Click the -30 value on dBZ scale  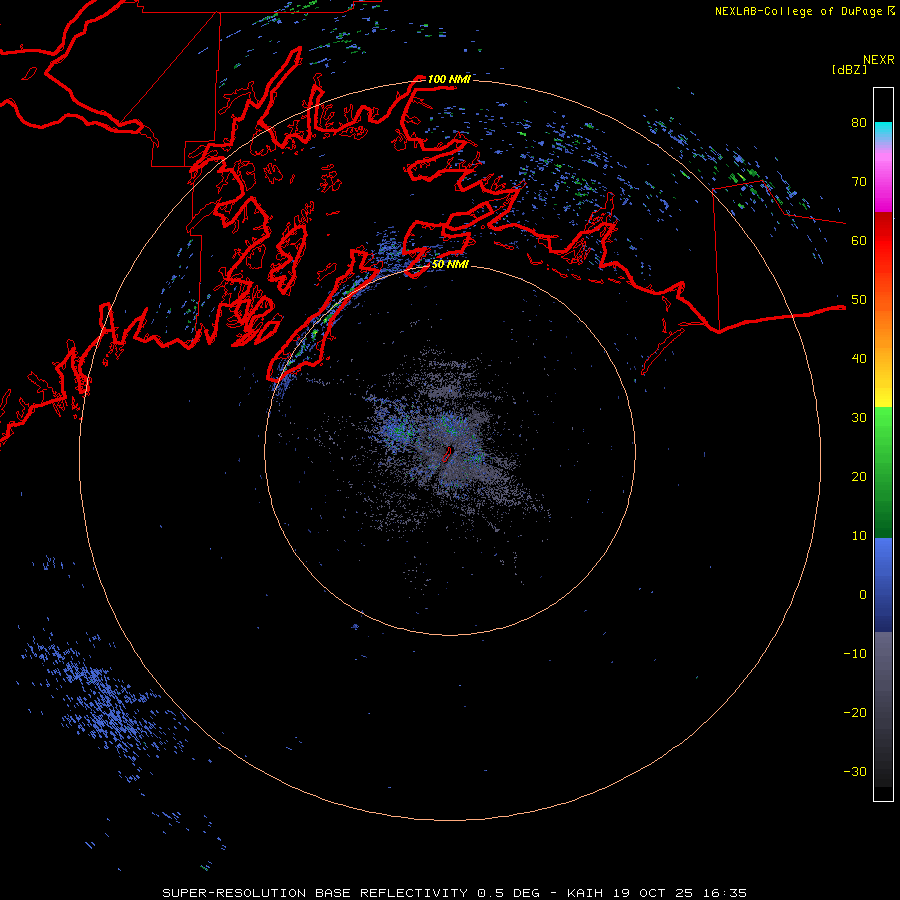[855, 771]
